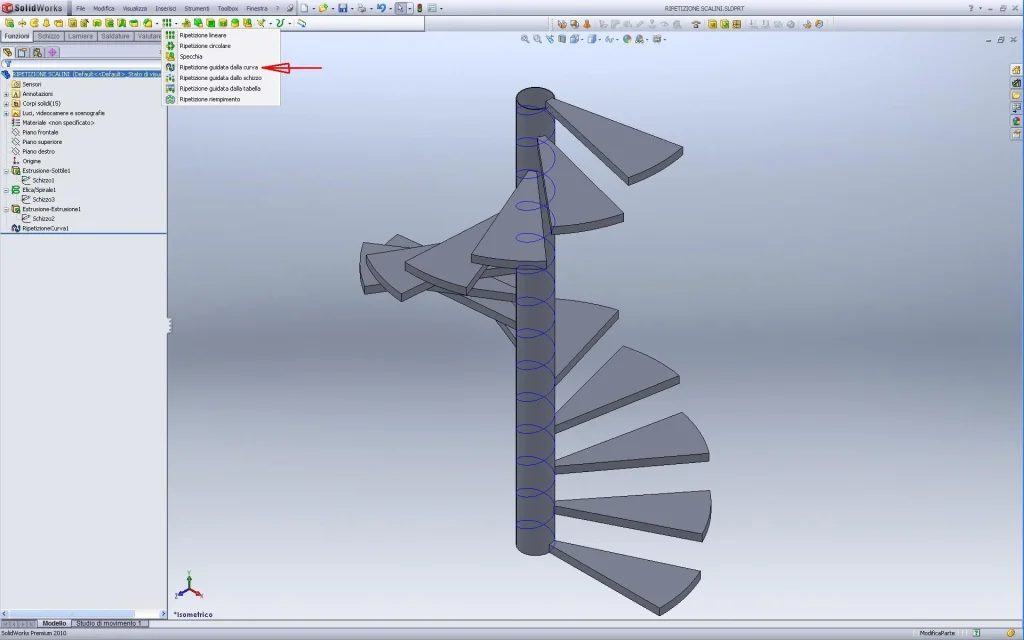
Task: Expand the Corpi solidi(15) tree node
Action: click(6, 104)
